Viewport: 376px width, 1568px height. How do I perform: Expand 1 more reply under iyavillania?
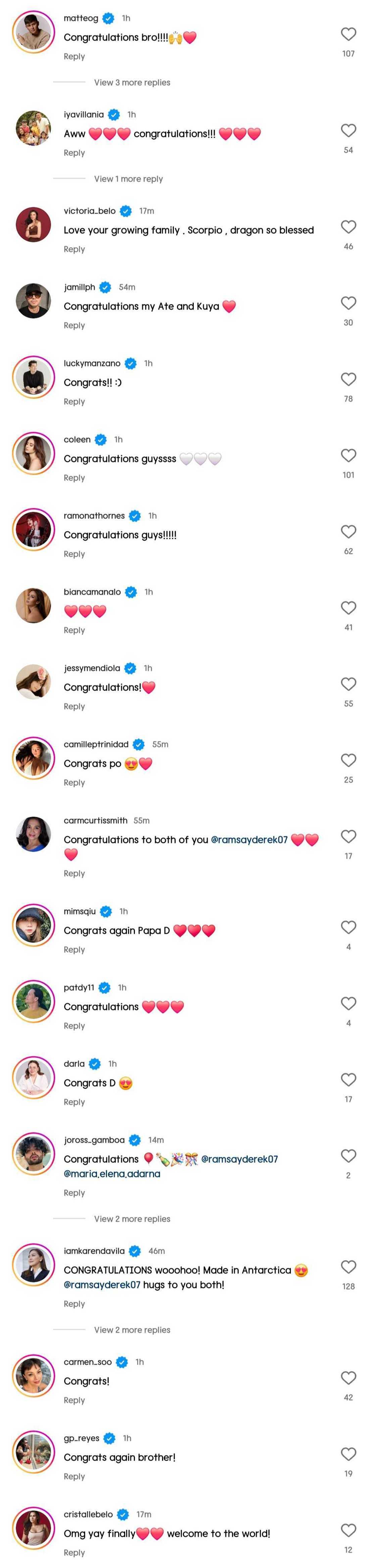tap(128, 179)
